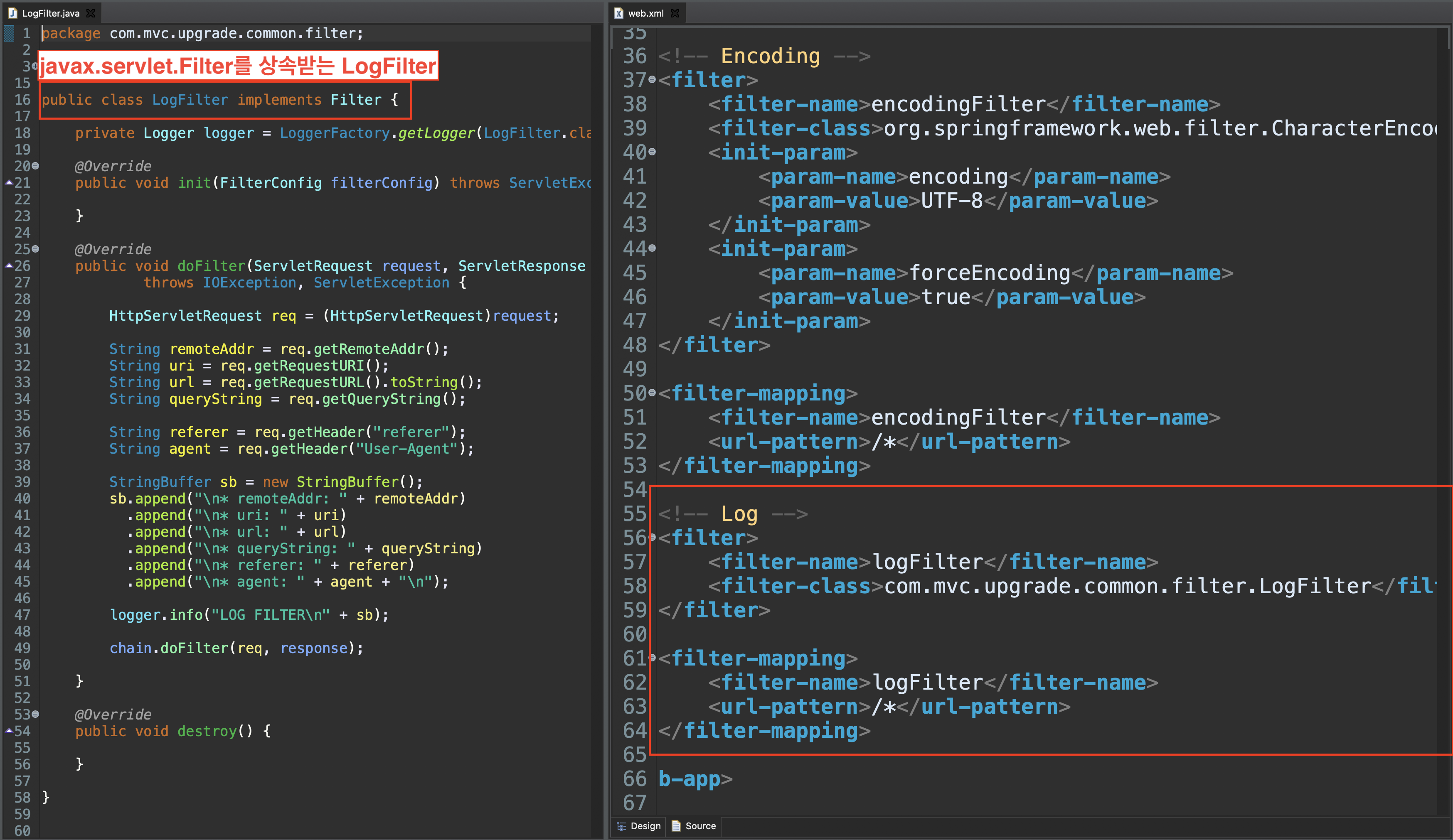Collapse the encoding filter element at line 37
The height and width of the screenshot is (840, 1453).
tap(652, 79)
